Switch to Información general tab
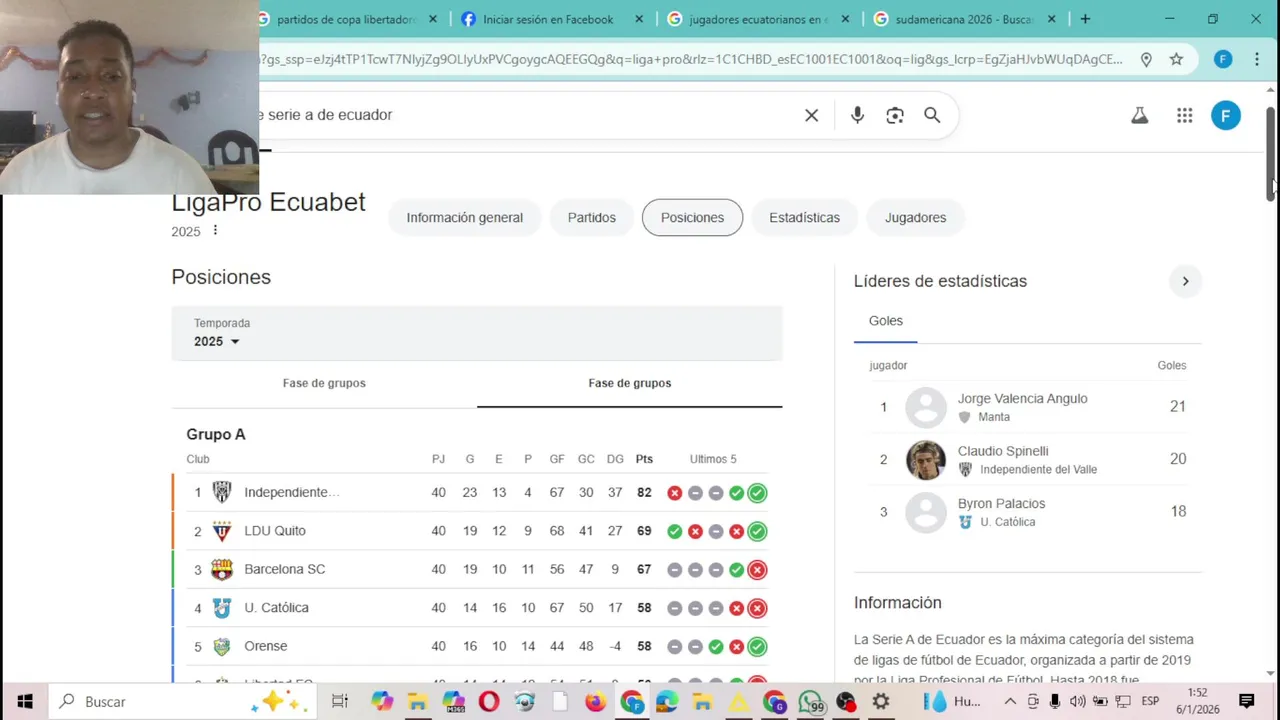Screen dimensions: 1280x720 (464, 217)
